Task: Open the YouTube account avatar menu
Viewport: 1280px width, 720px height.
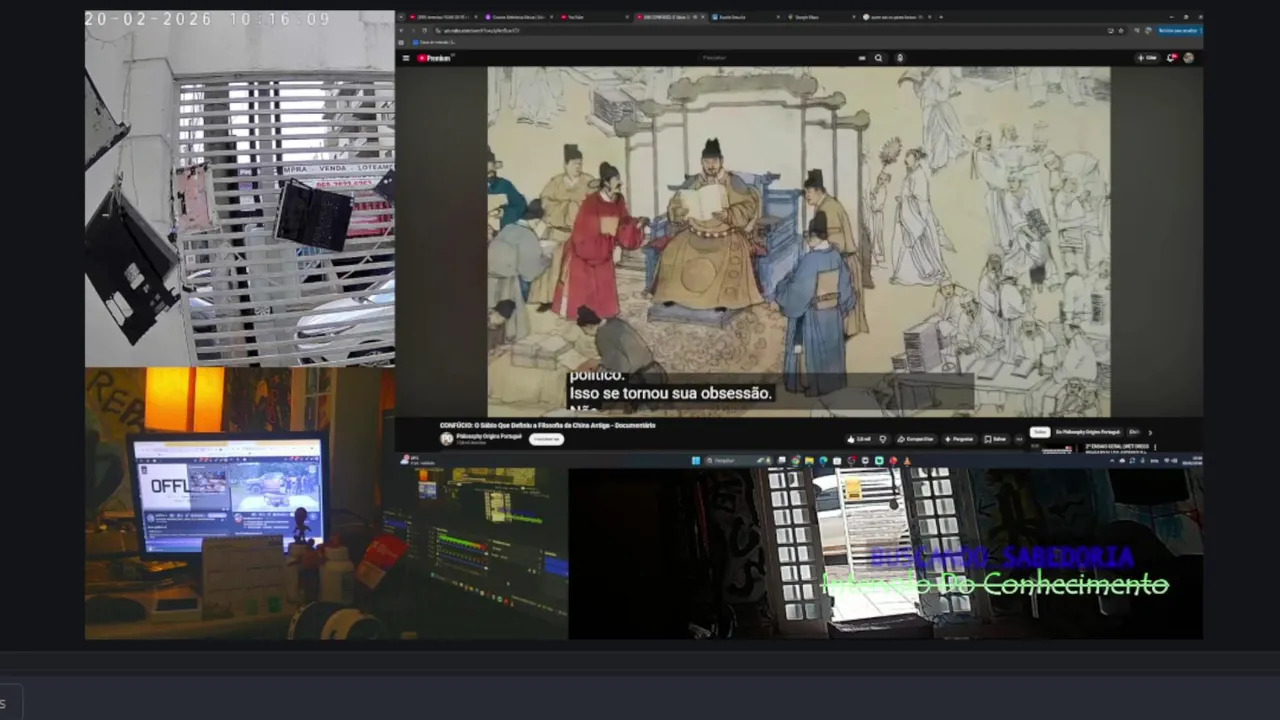Action: [1188, 58]
